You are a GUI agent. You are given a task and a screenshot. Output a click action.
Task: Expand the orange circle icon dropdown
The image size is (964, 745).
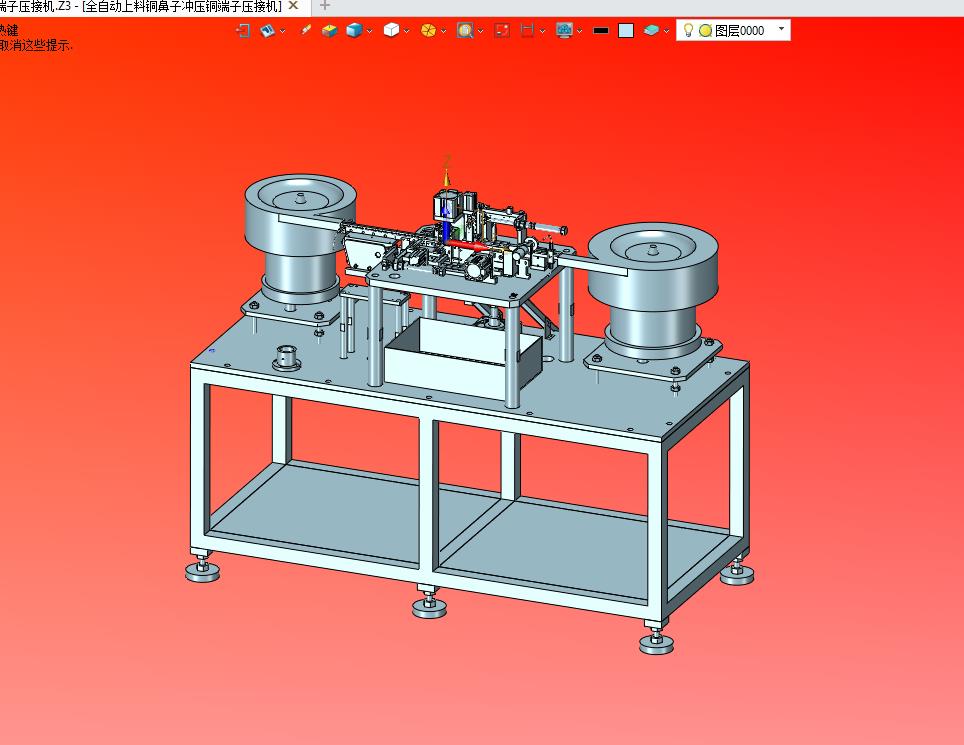[443, 31]
